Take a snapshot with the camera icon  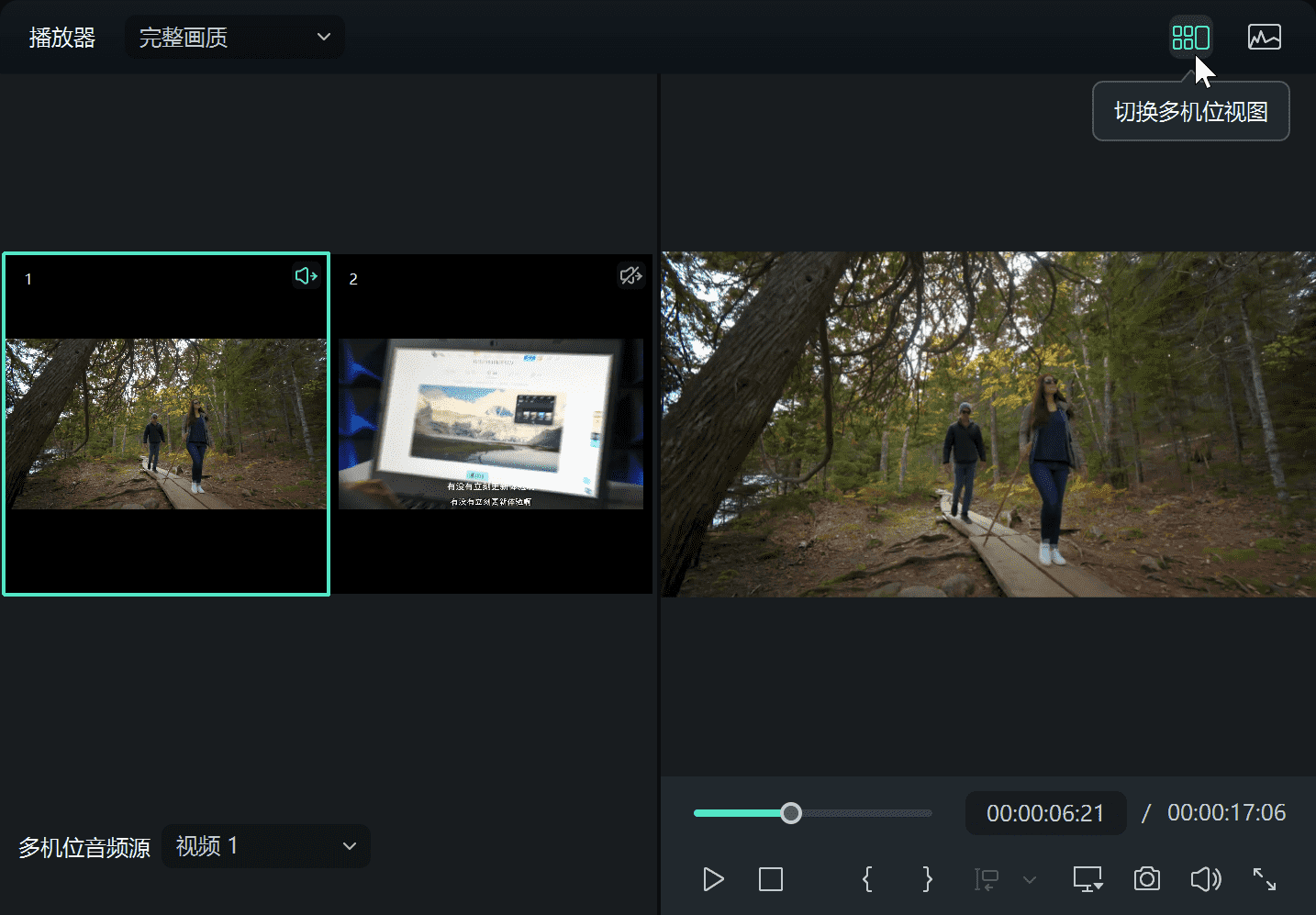[x=1146, y=879]
